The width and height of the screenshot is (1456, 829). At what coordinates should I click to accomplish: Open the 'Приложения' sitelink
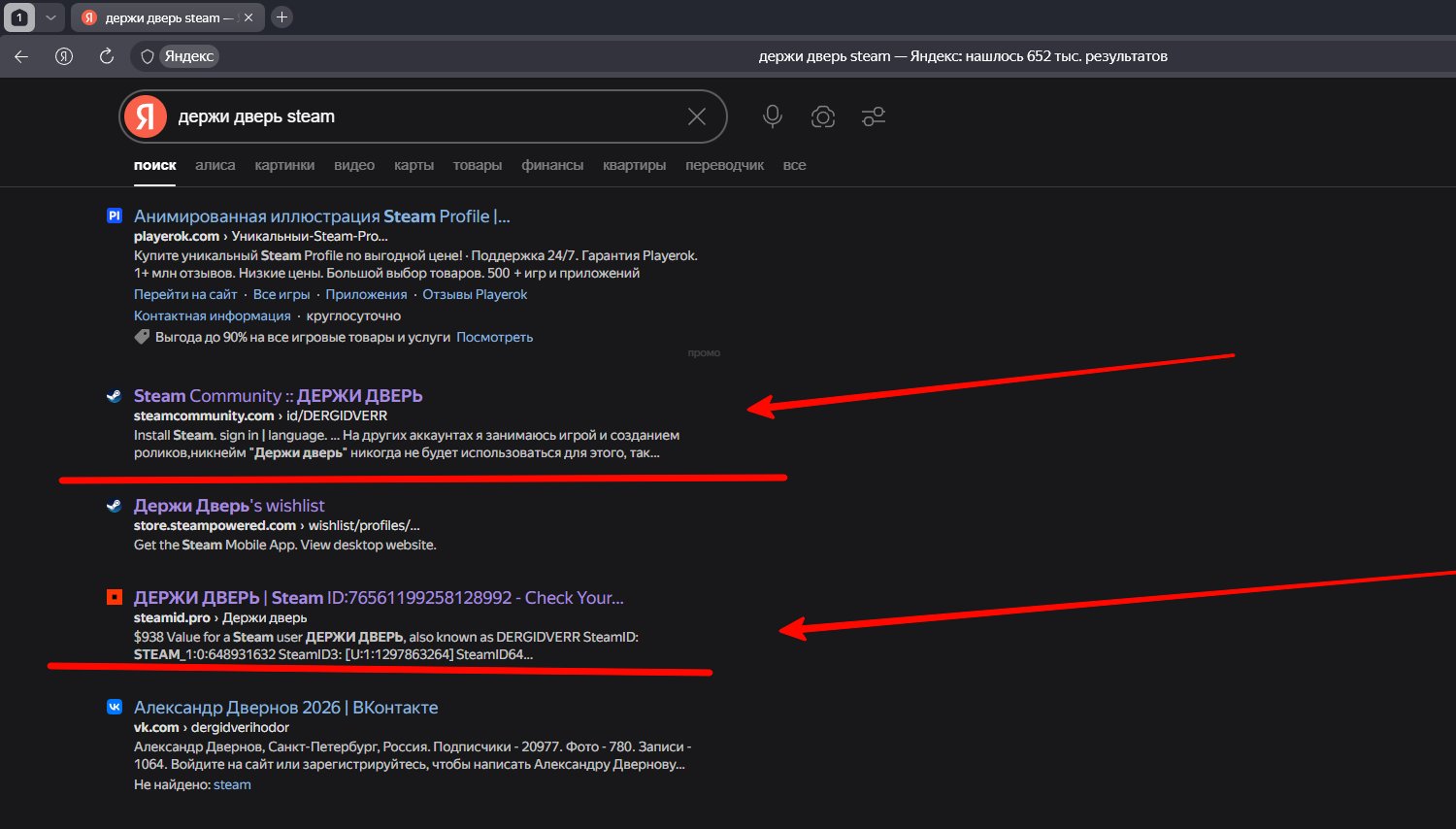tap(366, 294)
